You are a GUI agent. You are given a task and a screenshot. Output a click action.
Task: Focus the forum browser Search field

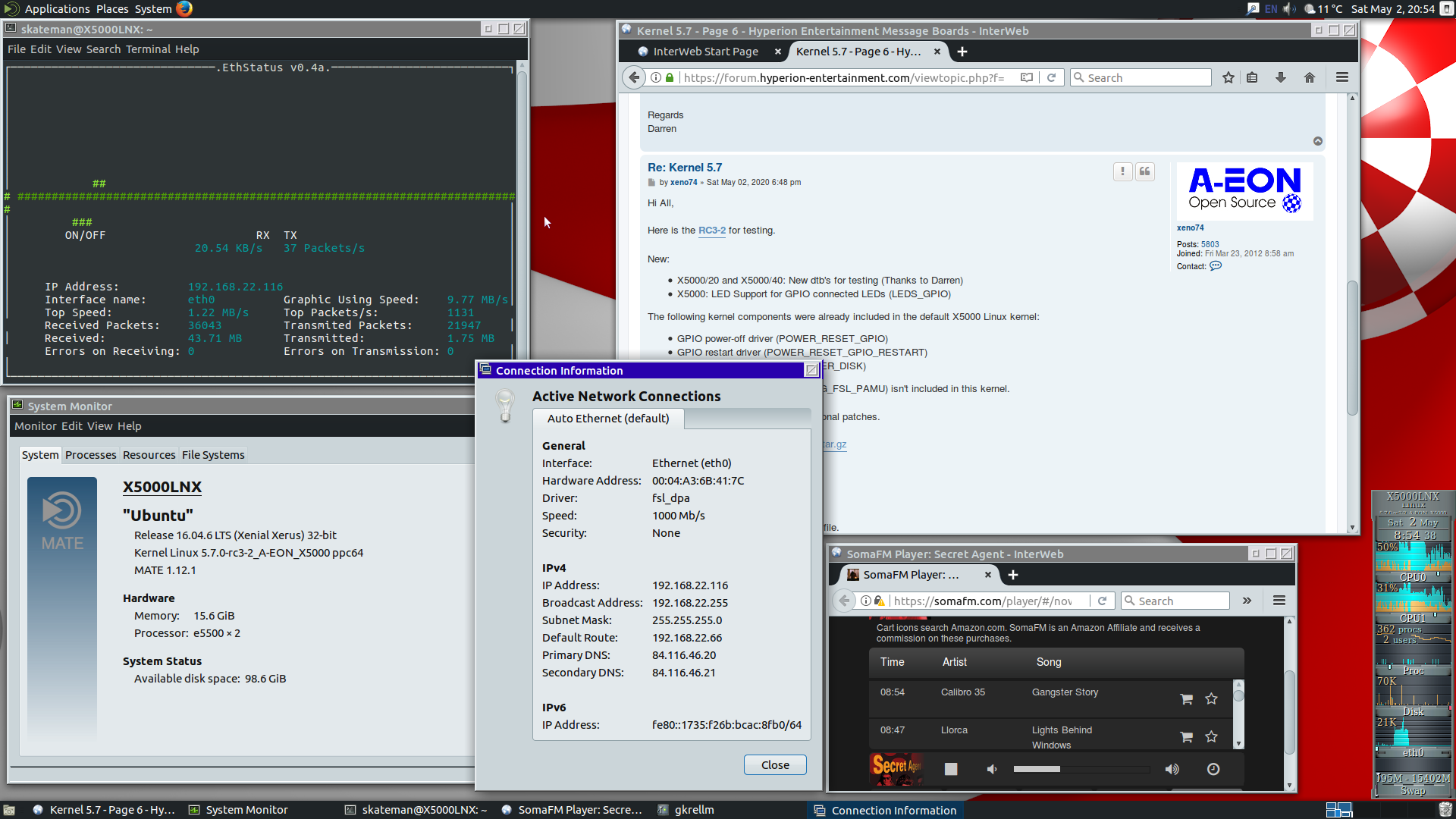[x=1141, y=77]
